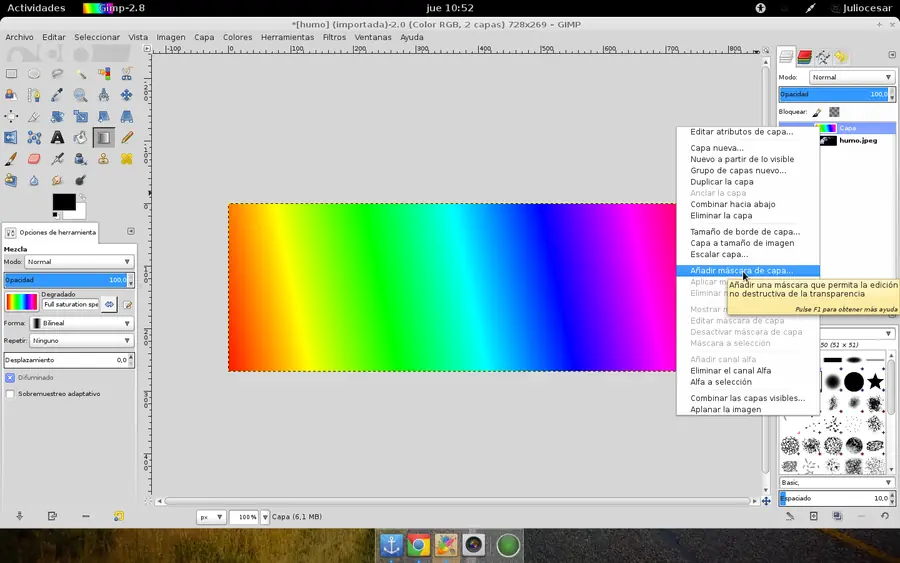Open the Channels tab icon
The image size is (900, 563).
point(804,57)
